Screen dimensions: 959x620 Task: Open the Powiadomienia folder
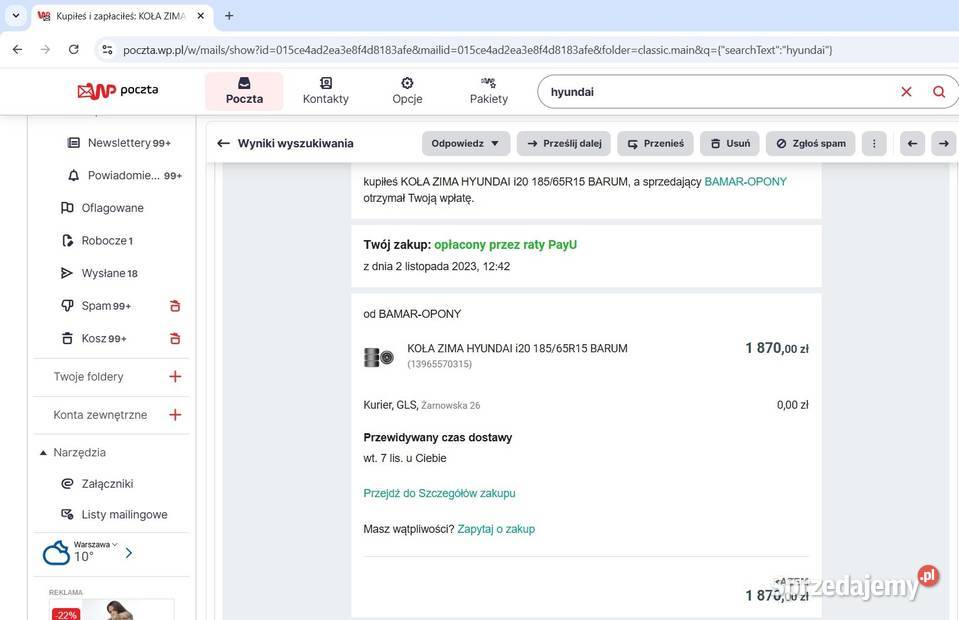tap(124, 175)
